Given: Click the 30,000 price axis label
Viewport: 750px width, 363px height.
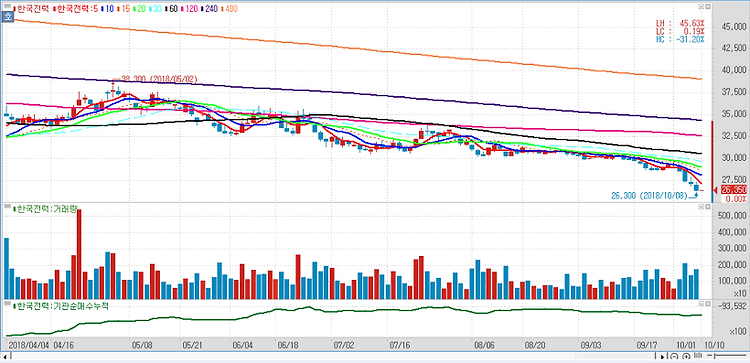Looking at the screenshot, I should point(733,157).
